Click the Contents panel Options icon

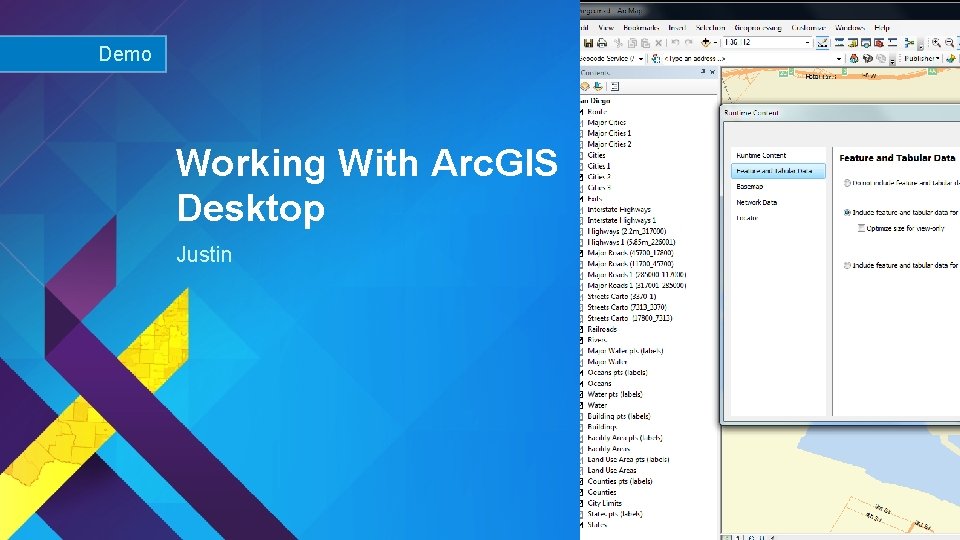point(615,87)
